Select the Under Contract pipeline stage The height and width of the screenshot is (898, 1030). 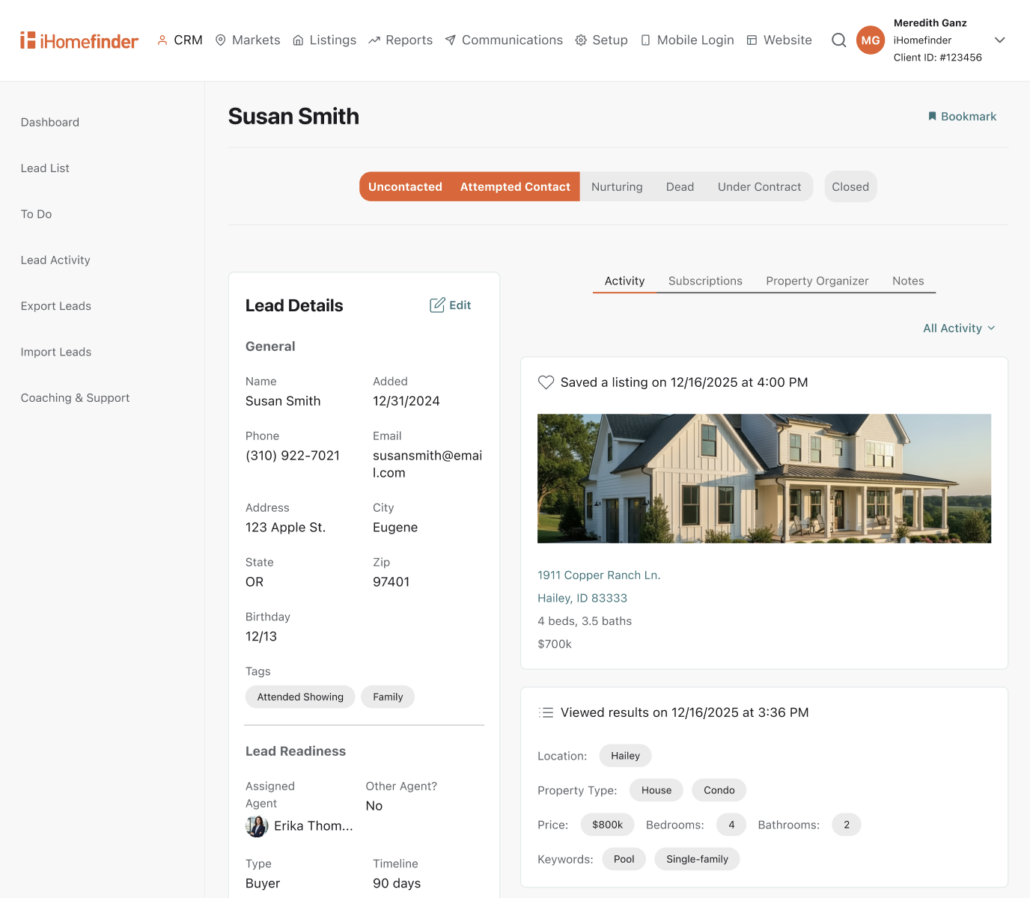[x=759, y=187]
